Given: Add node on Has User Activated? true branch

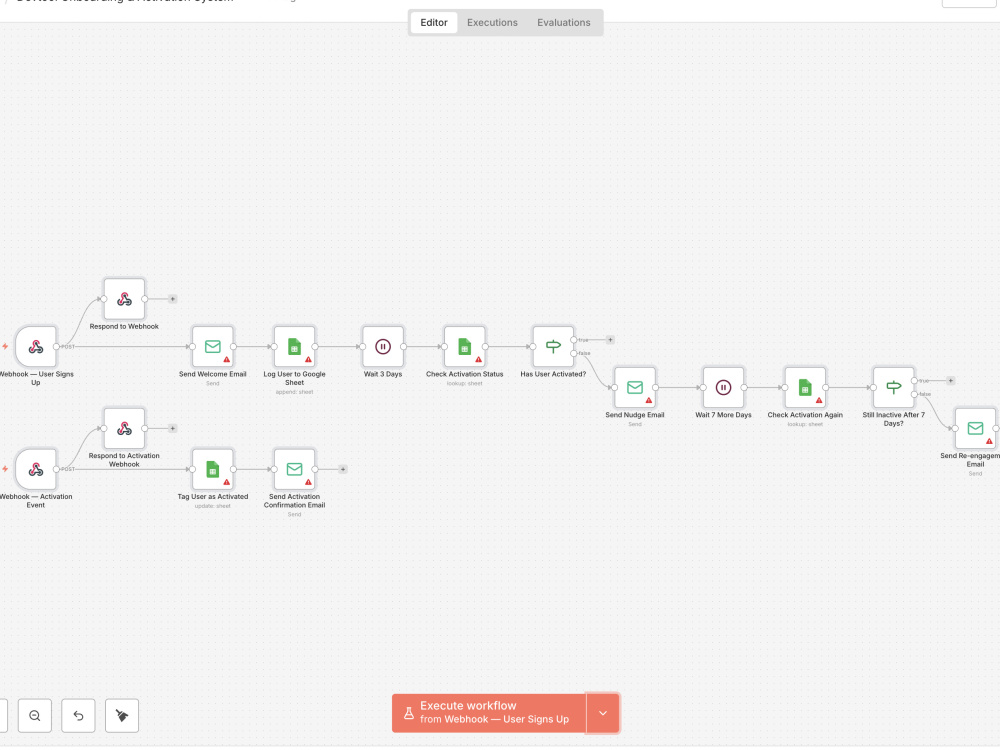Looking at the screenshot, I should [x=610, y=340].
